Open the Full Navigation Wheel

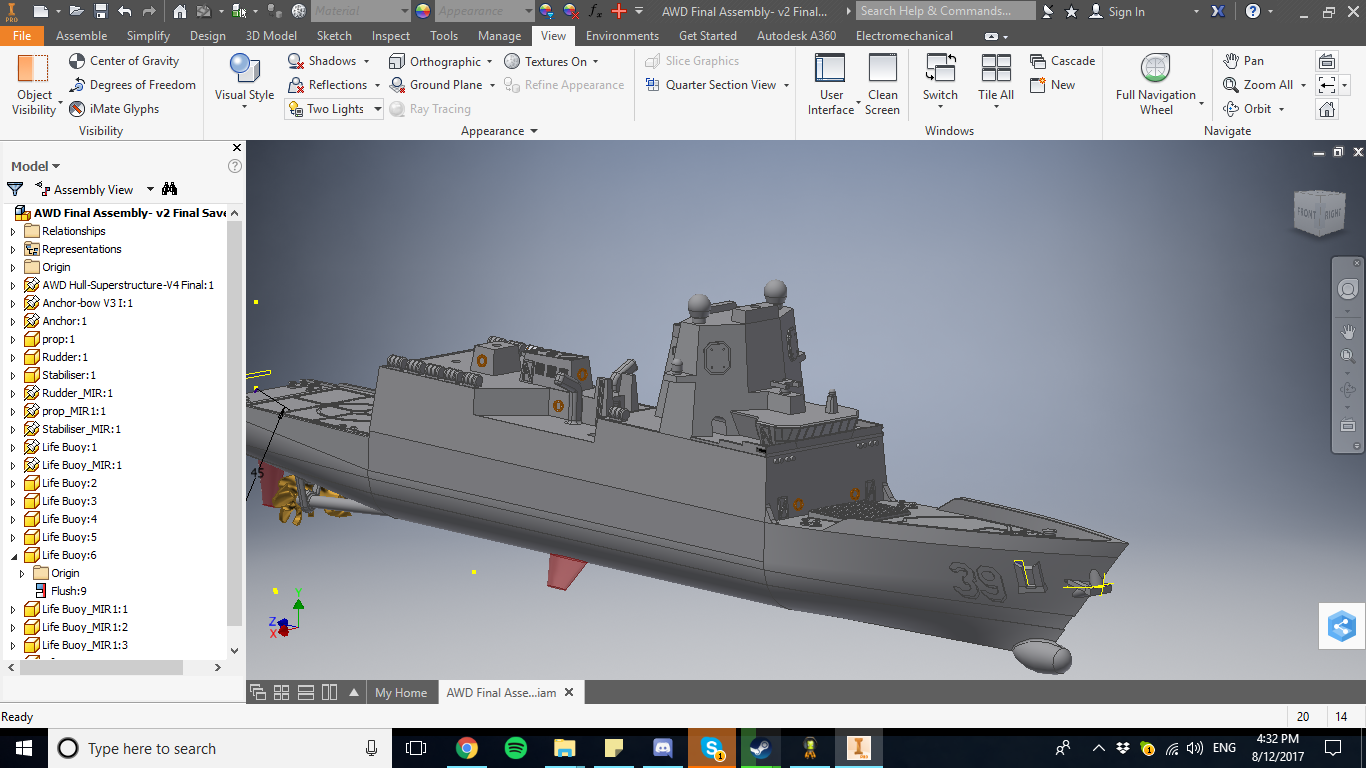point(1156,84)
